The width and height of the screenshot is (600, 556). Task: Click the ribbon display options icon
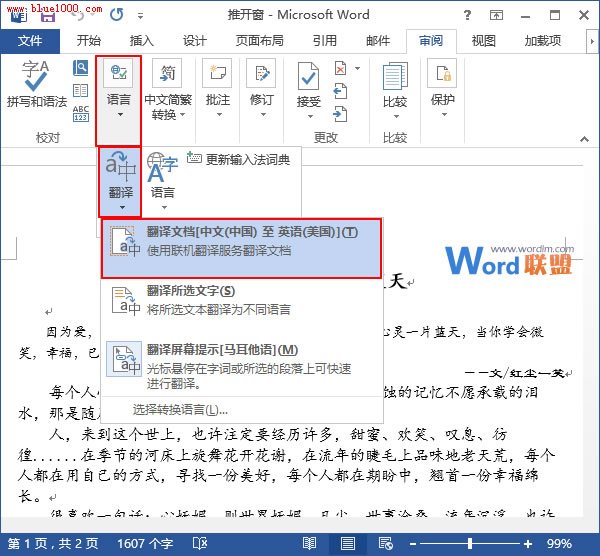(x=496, y=15)
